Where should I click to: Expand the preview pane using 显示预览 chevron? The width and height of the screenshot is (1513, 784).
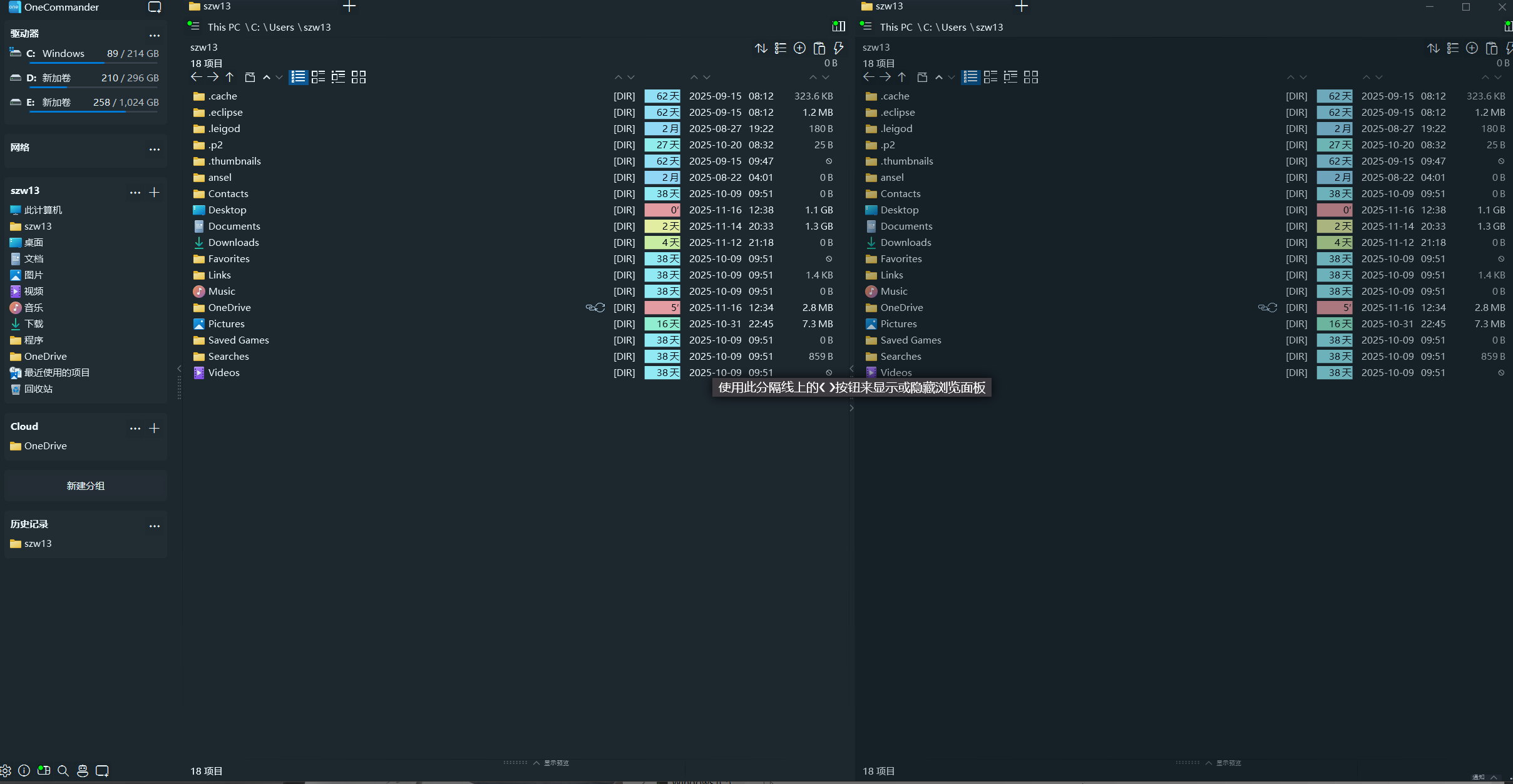536,763
